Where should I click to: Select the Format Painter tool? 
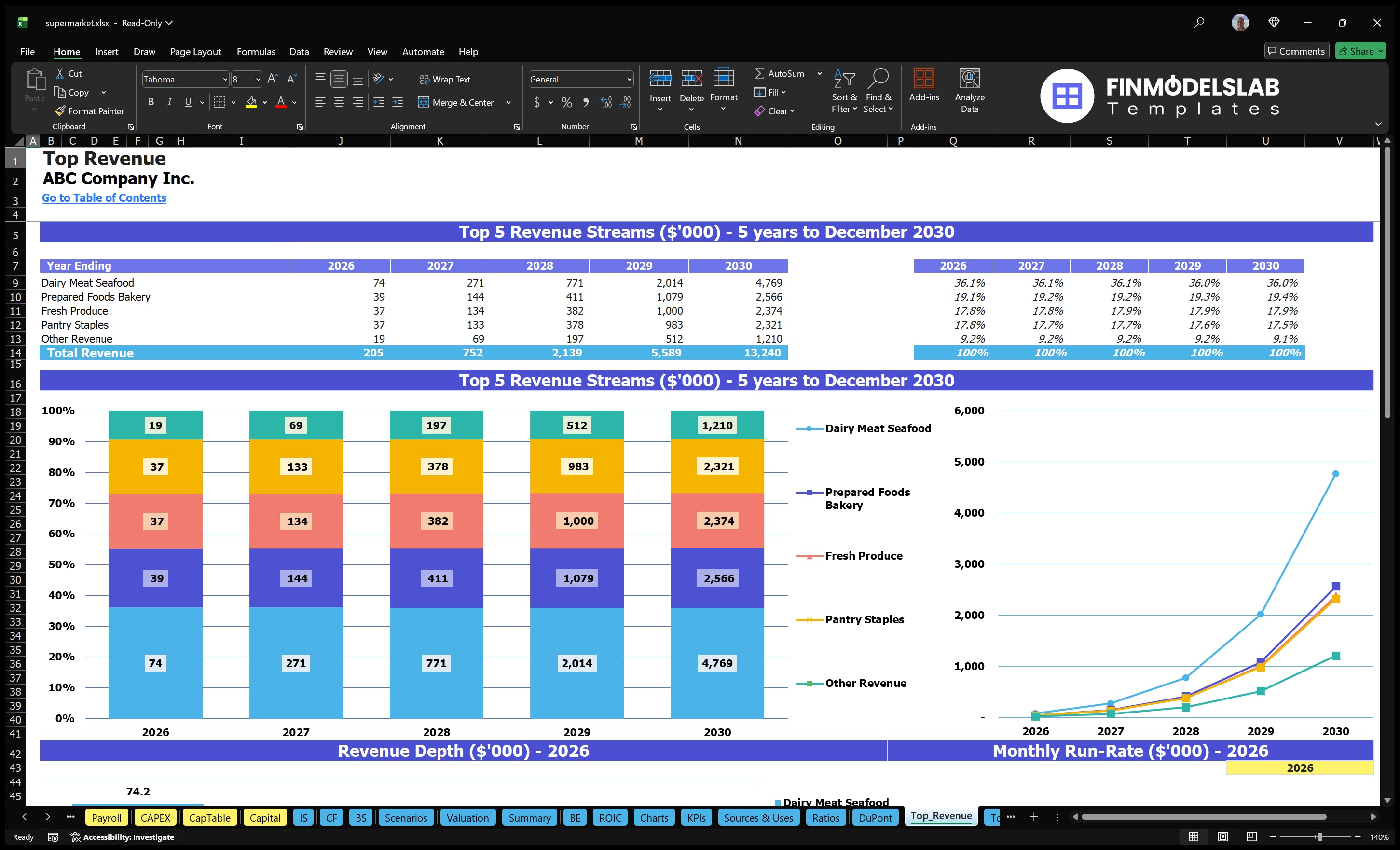[x=89, y=111]
